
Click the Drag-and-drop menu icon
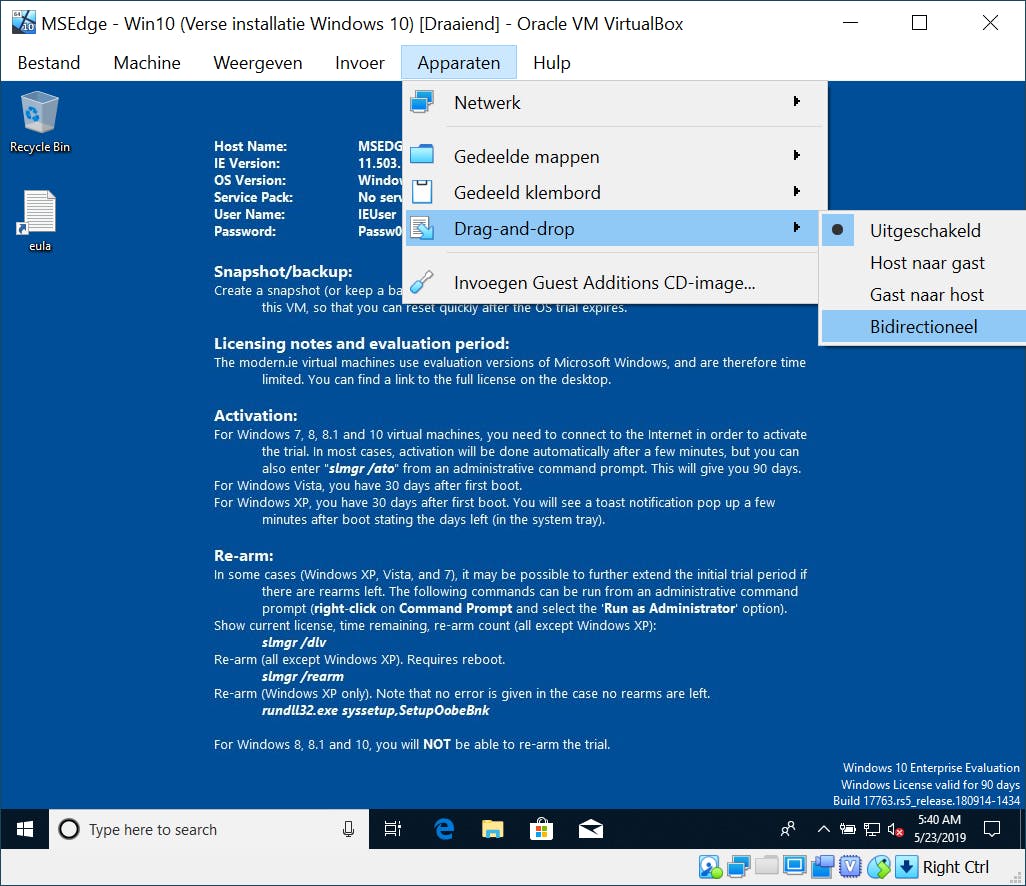click(x=422, y=228)
